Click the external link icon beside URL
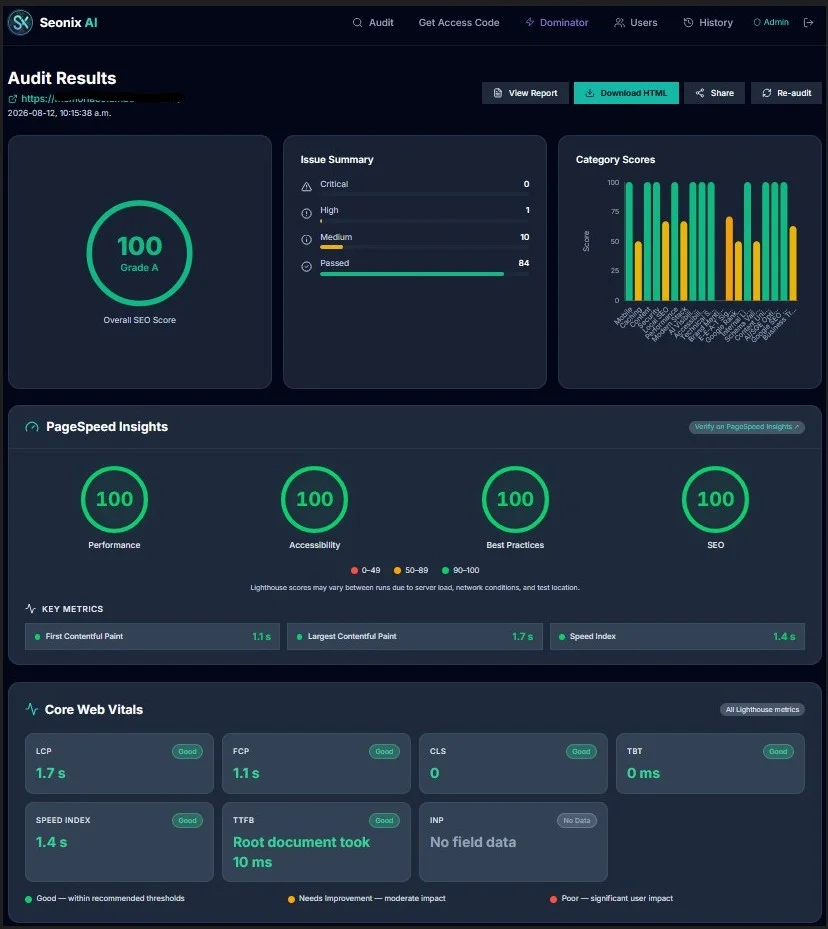 [x=12, y=99]
